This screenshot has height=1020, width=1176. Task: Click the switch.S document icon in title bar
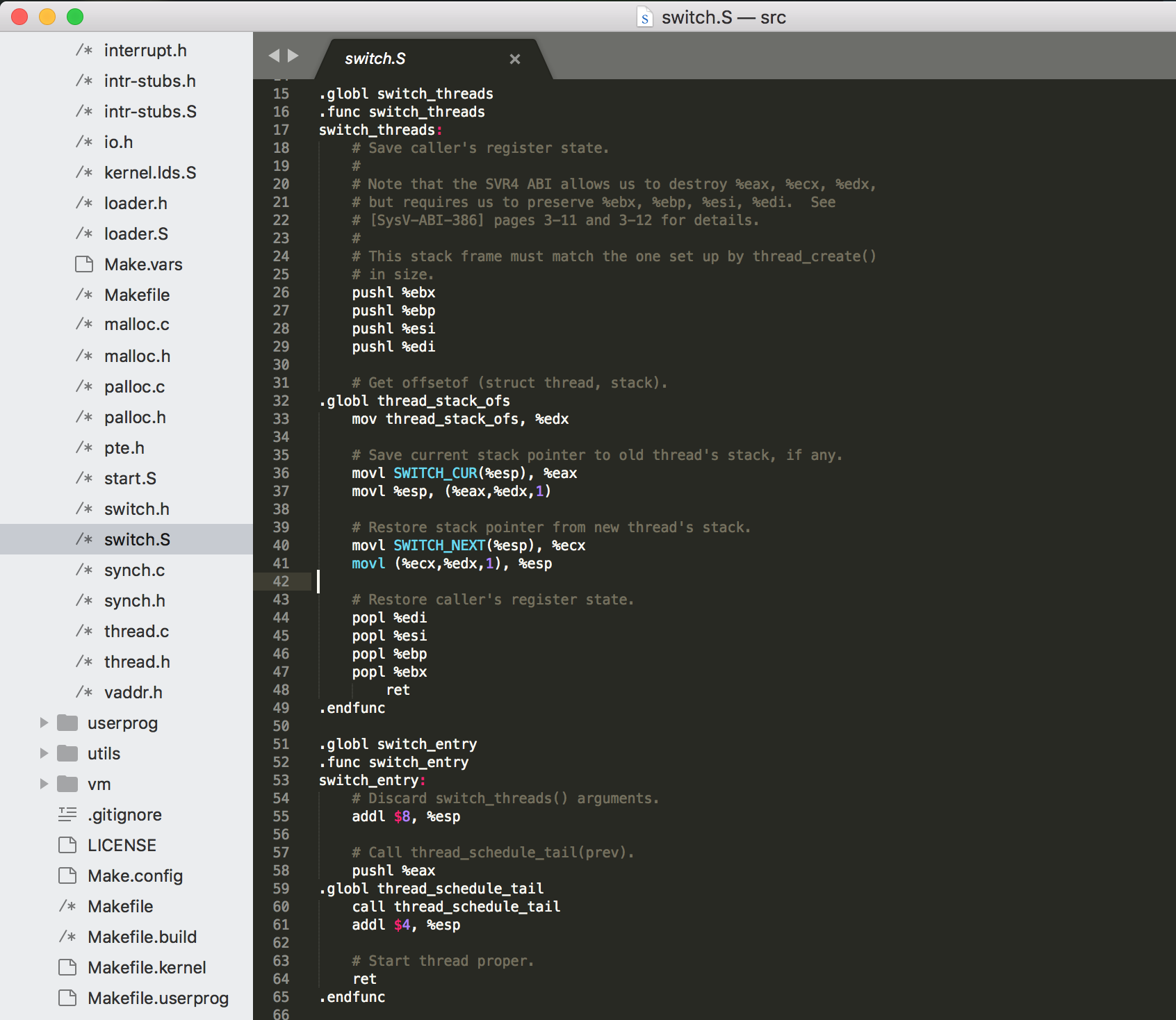tap(645, 17)
